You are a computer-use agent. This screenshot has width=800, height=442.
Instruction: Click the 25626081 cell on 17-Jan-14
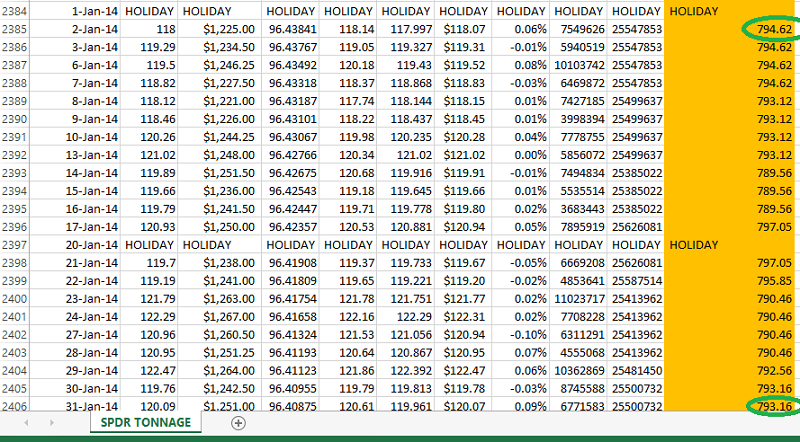pos(636,227)
